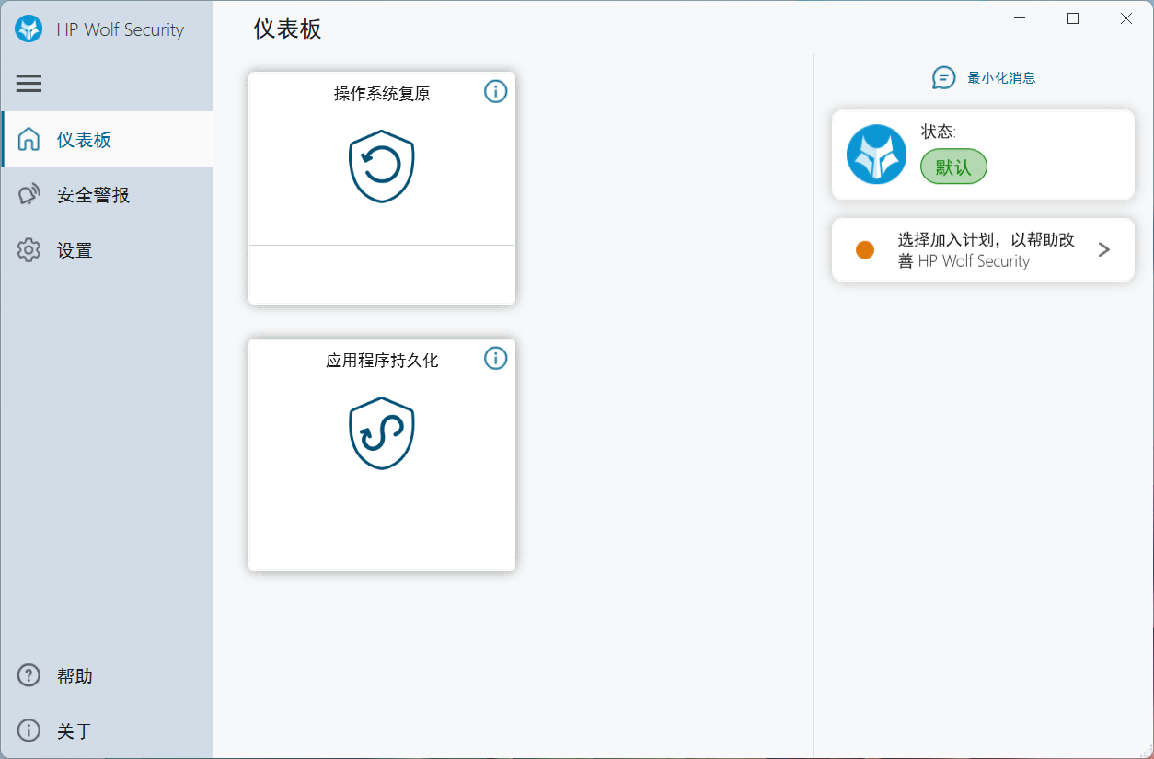The width and height of the screenshot is (1154, 759).
Task: Open the 选择加入计划 message card
Action: pos(983,250)
